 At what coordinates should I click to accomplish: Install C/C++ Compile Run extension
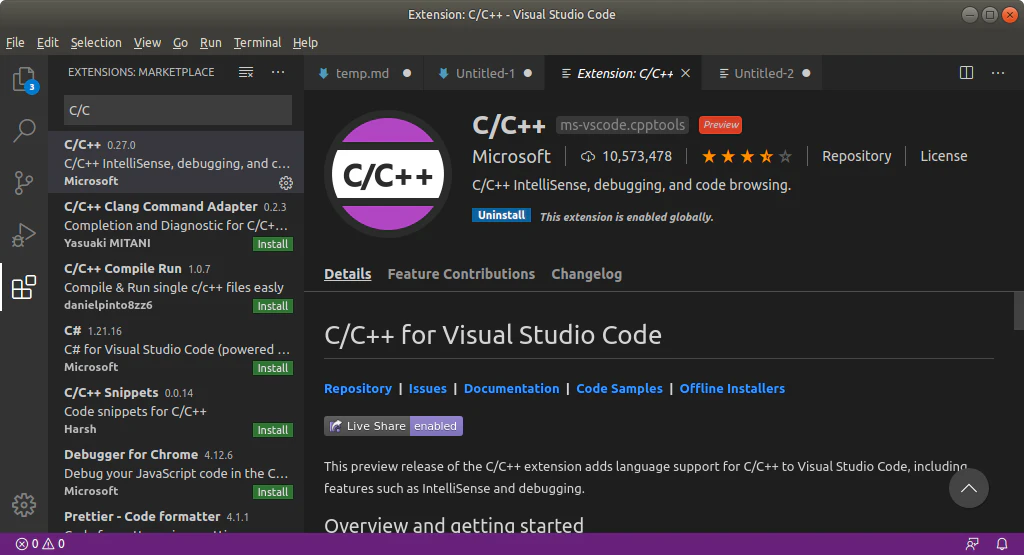click(272, 306)
